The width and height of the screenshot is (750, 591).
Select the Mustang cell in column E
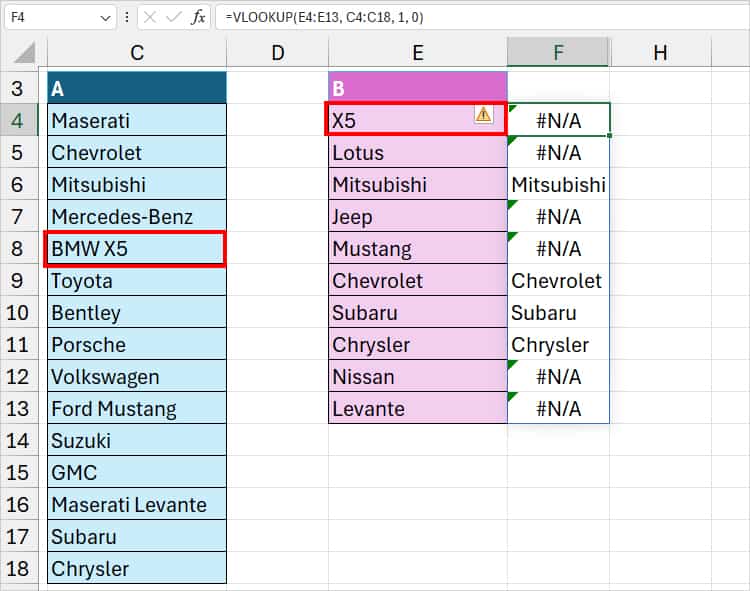tap(418, 248)
